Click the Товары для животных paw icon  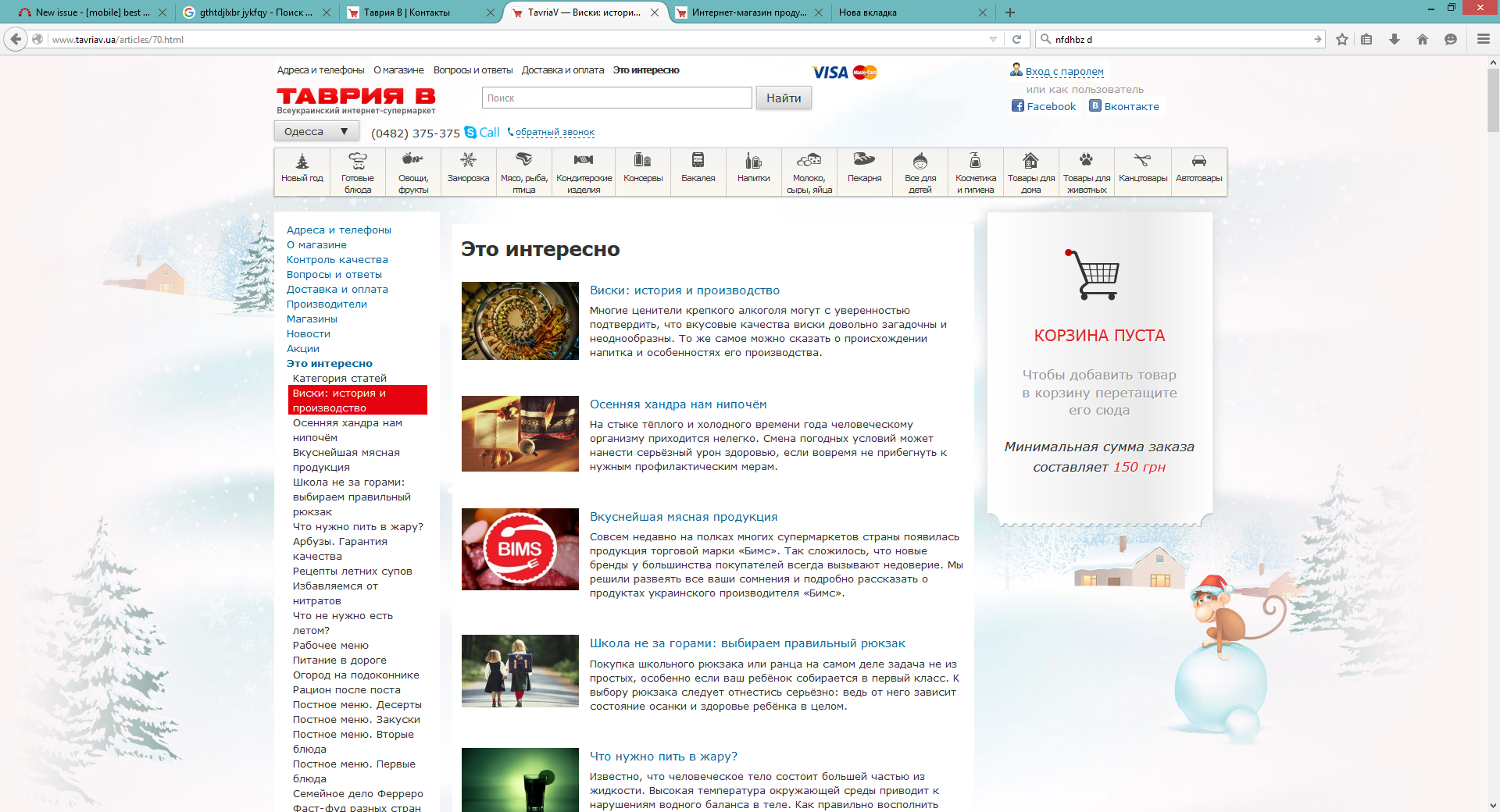(1086, 161)
